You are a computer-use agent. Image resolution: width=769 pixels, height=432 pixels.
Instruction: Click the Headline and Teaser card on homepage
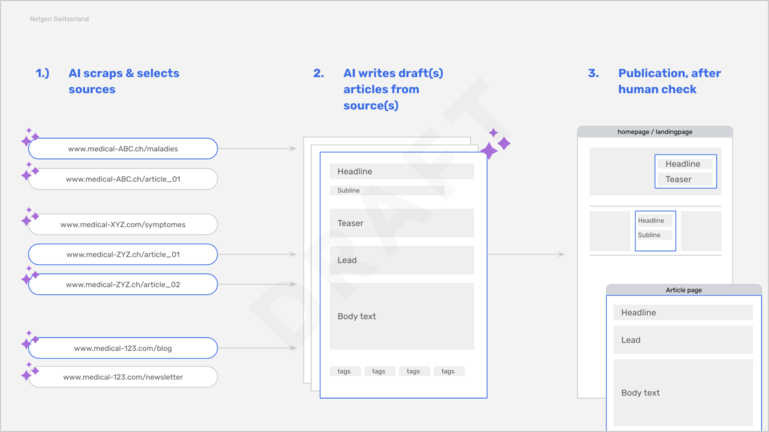pyautogui.click(x=685, y=171)
